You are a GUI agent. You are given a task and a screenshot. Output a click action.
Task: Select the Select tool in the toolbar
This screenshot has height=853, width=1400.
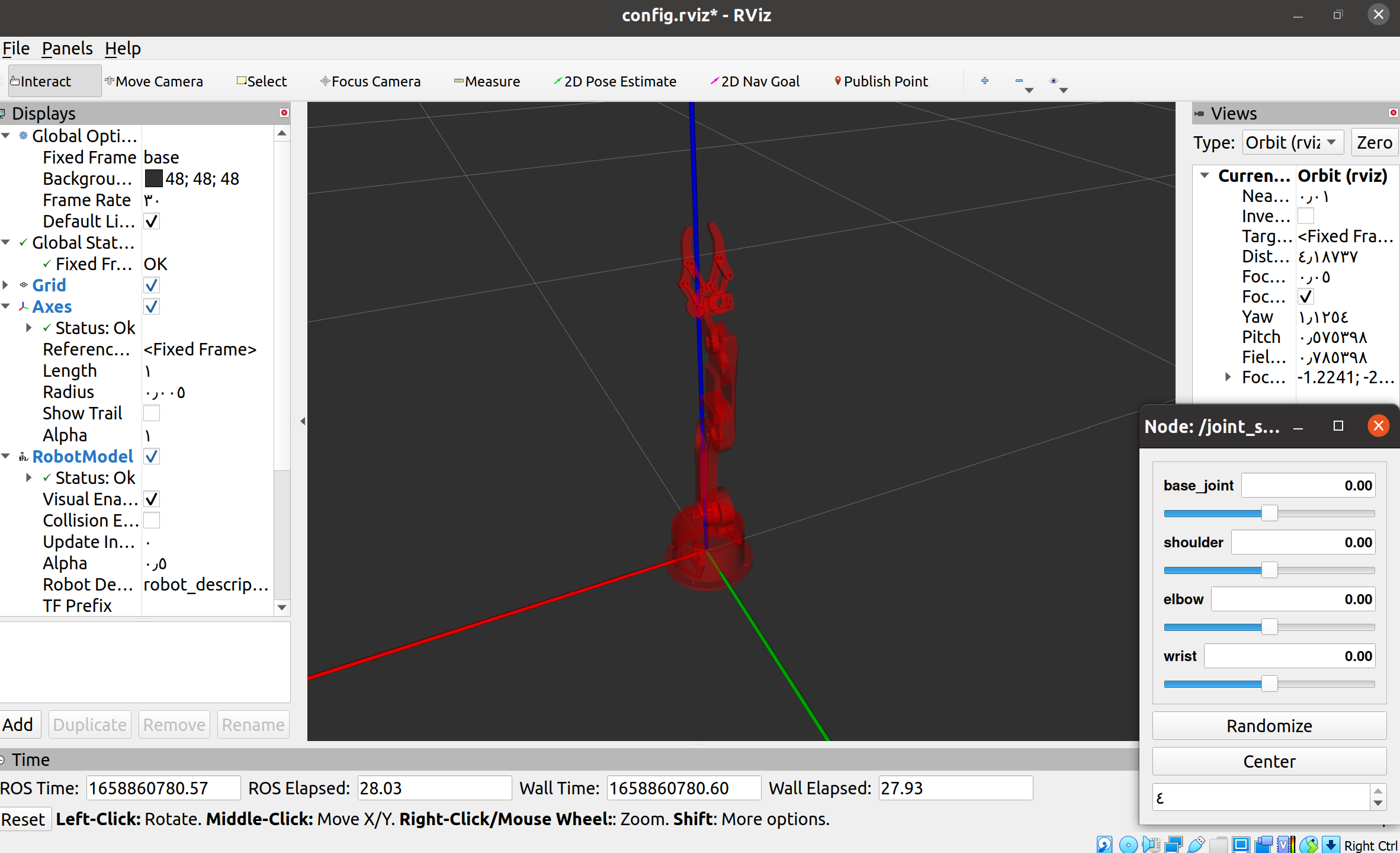coord(261,81)
